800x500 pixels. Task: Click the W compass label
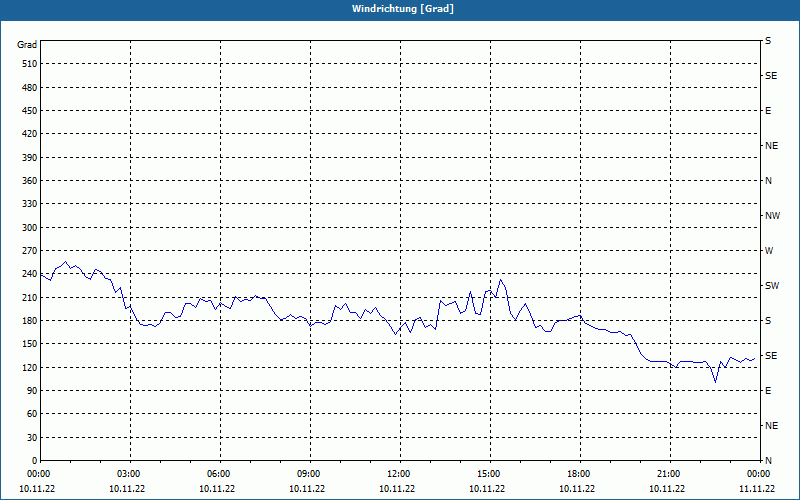[x=769, y=251]
